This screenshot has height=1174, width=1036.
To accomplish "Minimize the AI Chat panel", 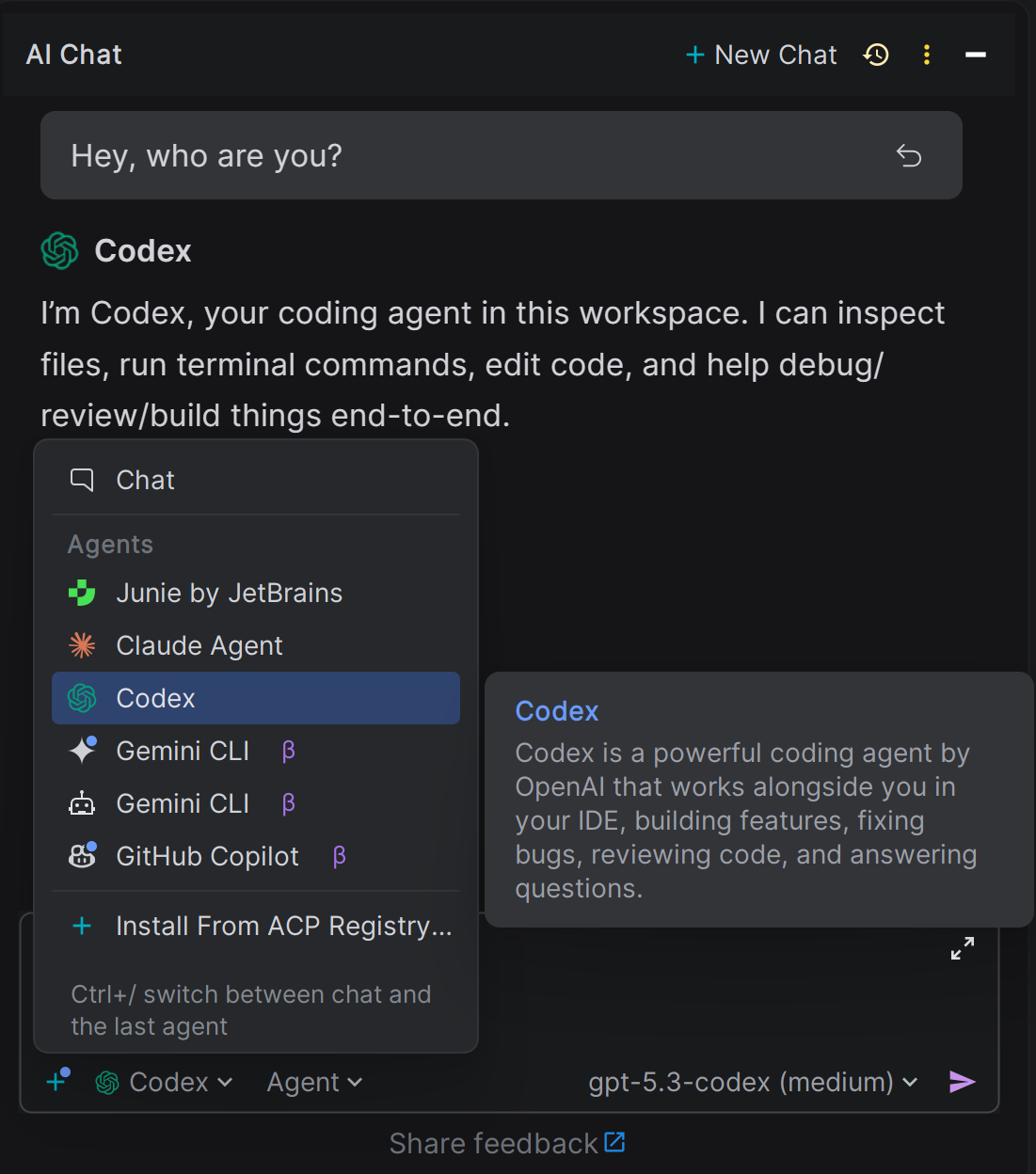I will pyautogui.click(x=976, y=56).
